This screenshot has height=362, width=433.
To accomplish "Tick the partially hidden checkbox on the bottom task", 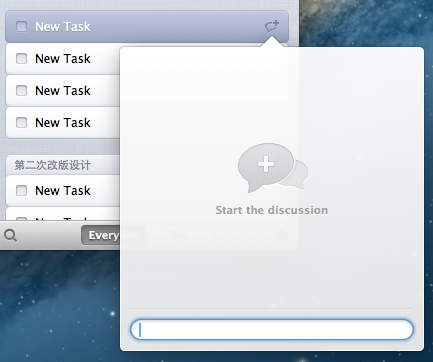I will pyautogui.click(x=22, y=219).
